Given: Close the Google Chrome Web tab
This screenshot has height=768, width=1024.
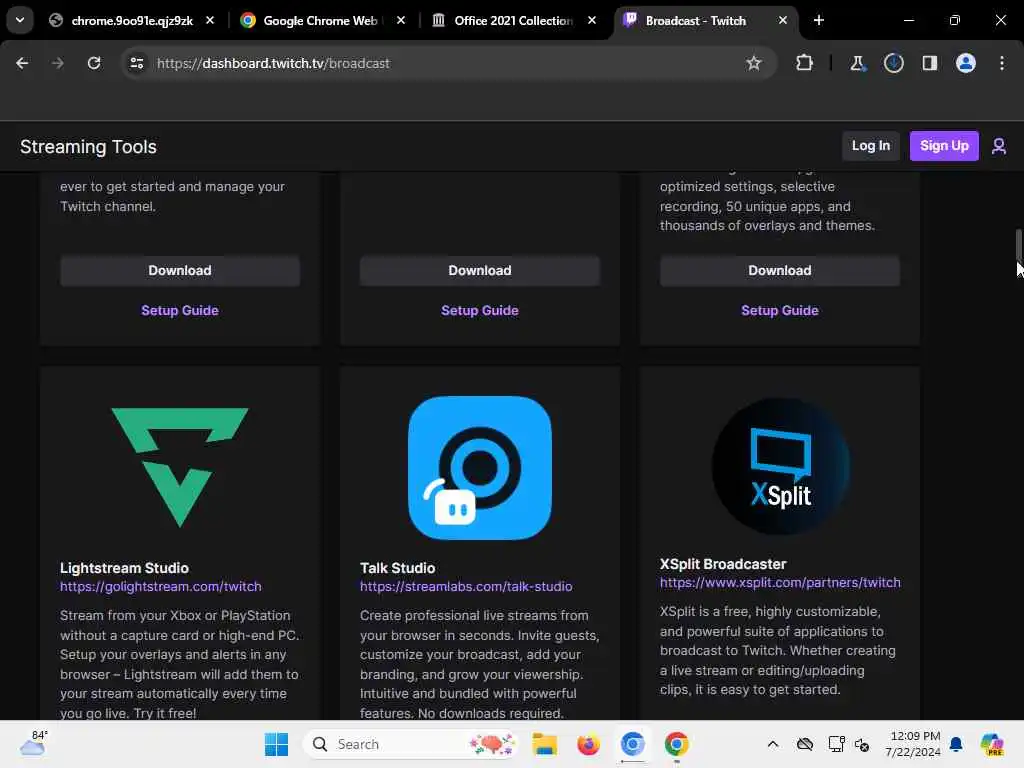Looking at the screenshot, I should click(x=401, y=20).
